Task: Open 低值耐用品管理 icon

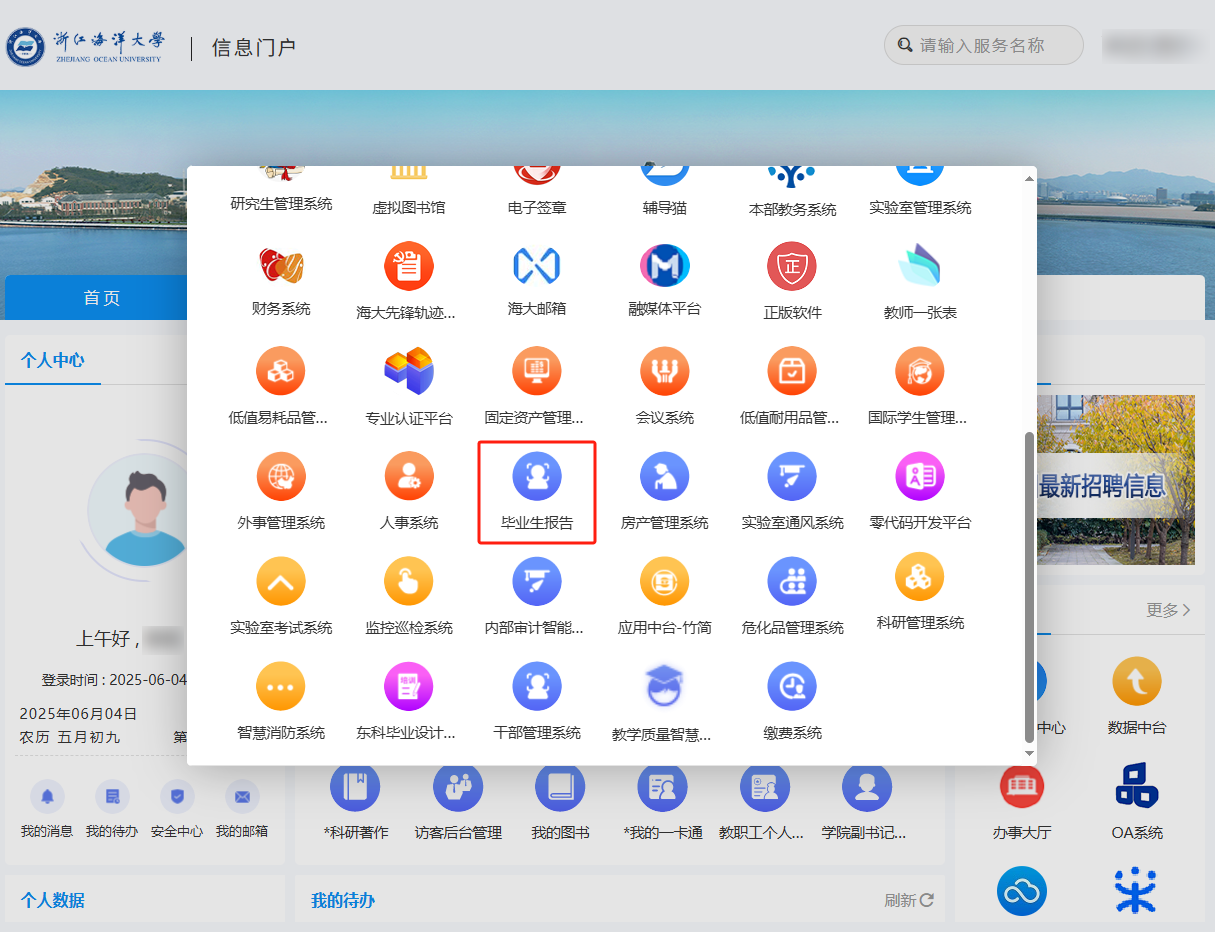Action: tap(792, 372)
